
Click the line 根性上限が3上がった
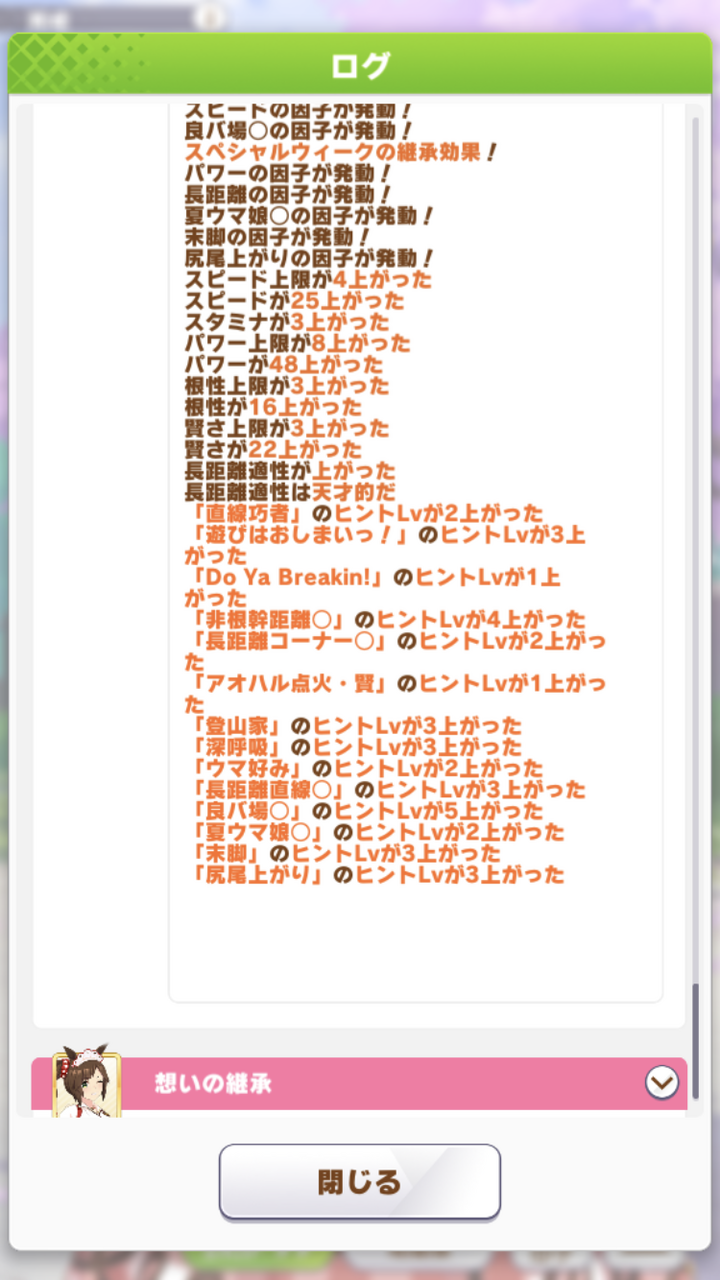point(287,385)
